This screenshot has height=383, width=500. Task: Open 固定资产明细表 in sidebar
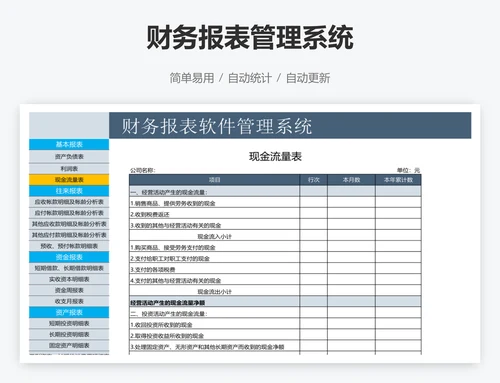point(69,345)
